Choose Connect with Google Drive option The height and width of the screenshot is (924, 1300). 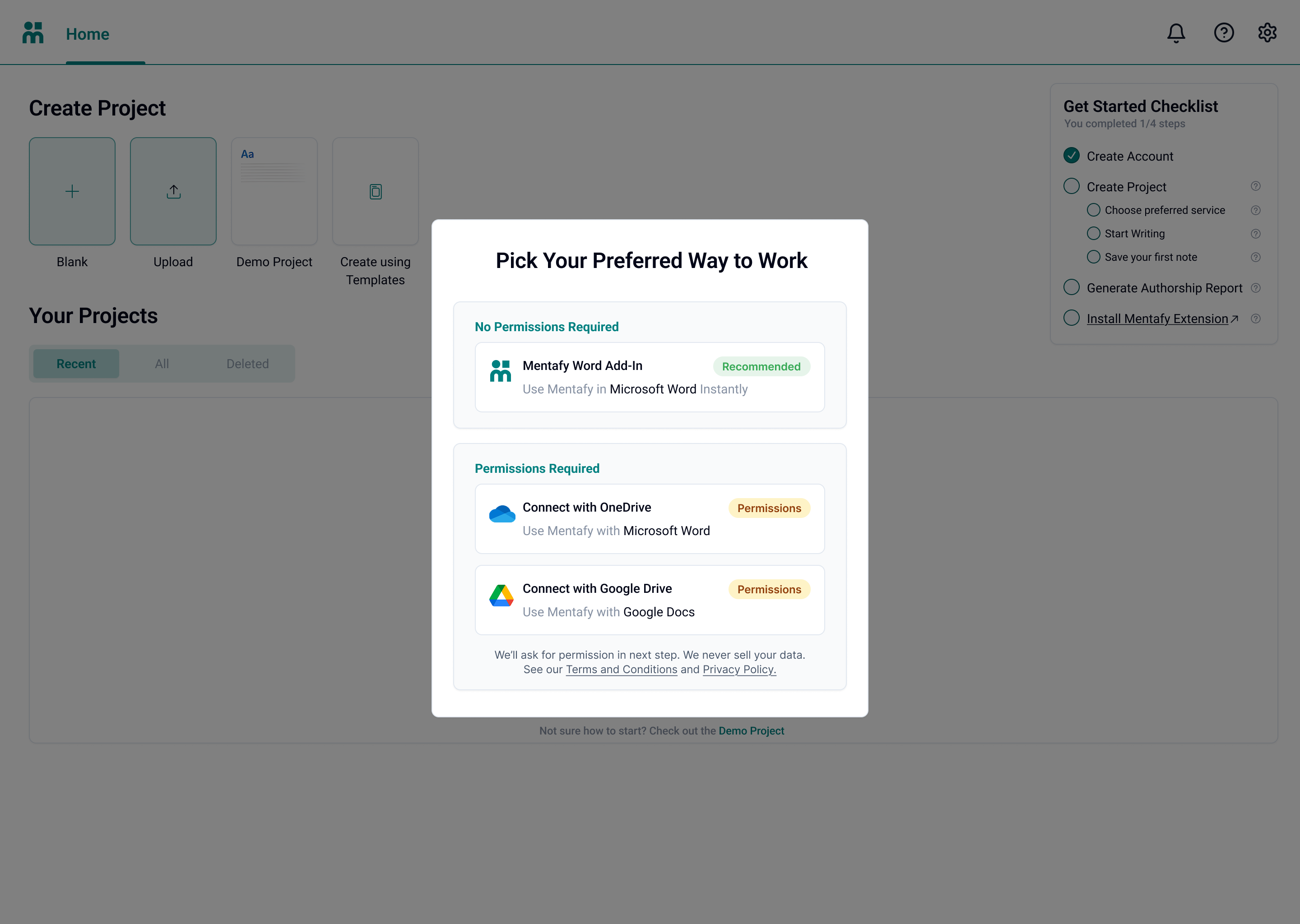[650, 600]
